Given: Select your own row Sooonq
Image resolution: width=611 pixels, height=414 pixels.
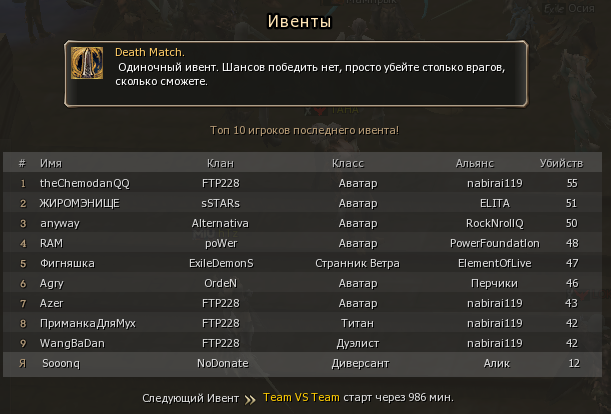Looking at the screenshot, I should tap(61, 363).
